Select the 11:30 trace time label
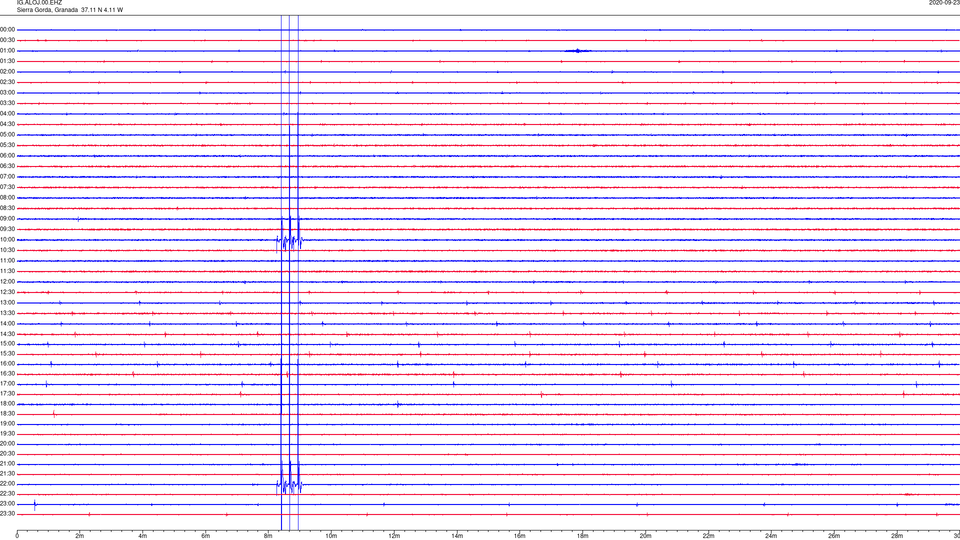Image resolution: width=960 pixels, height=540 pixels. (8, 271)
